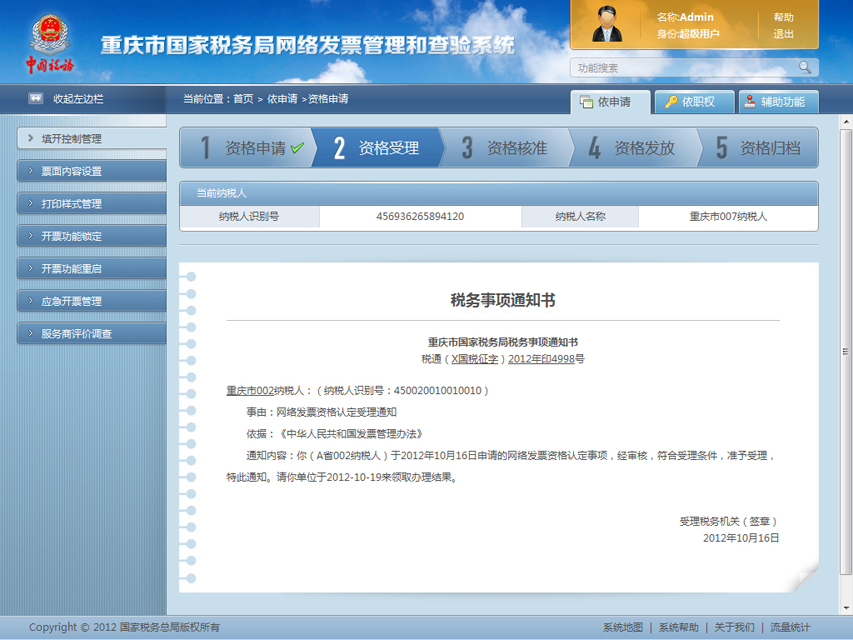The height and width of the screenshot is (640, 853).
Task: Open the 填开控制管理 sidebar item
Action: (91, 139)
